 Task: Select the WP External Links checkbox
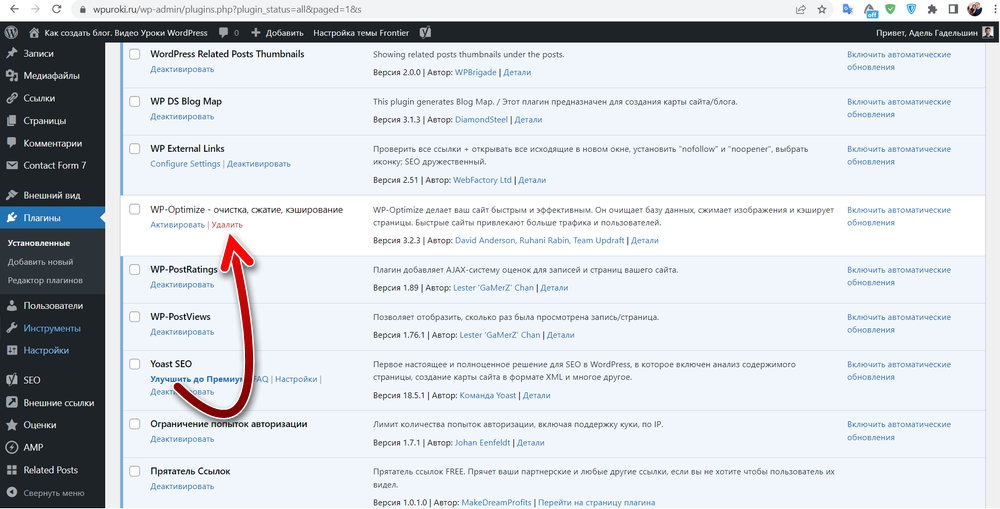coord(135,149)
